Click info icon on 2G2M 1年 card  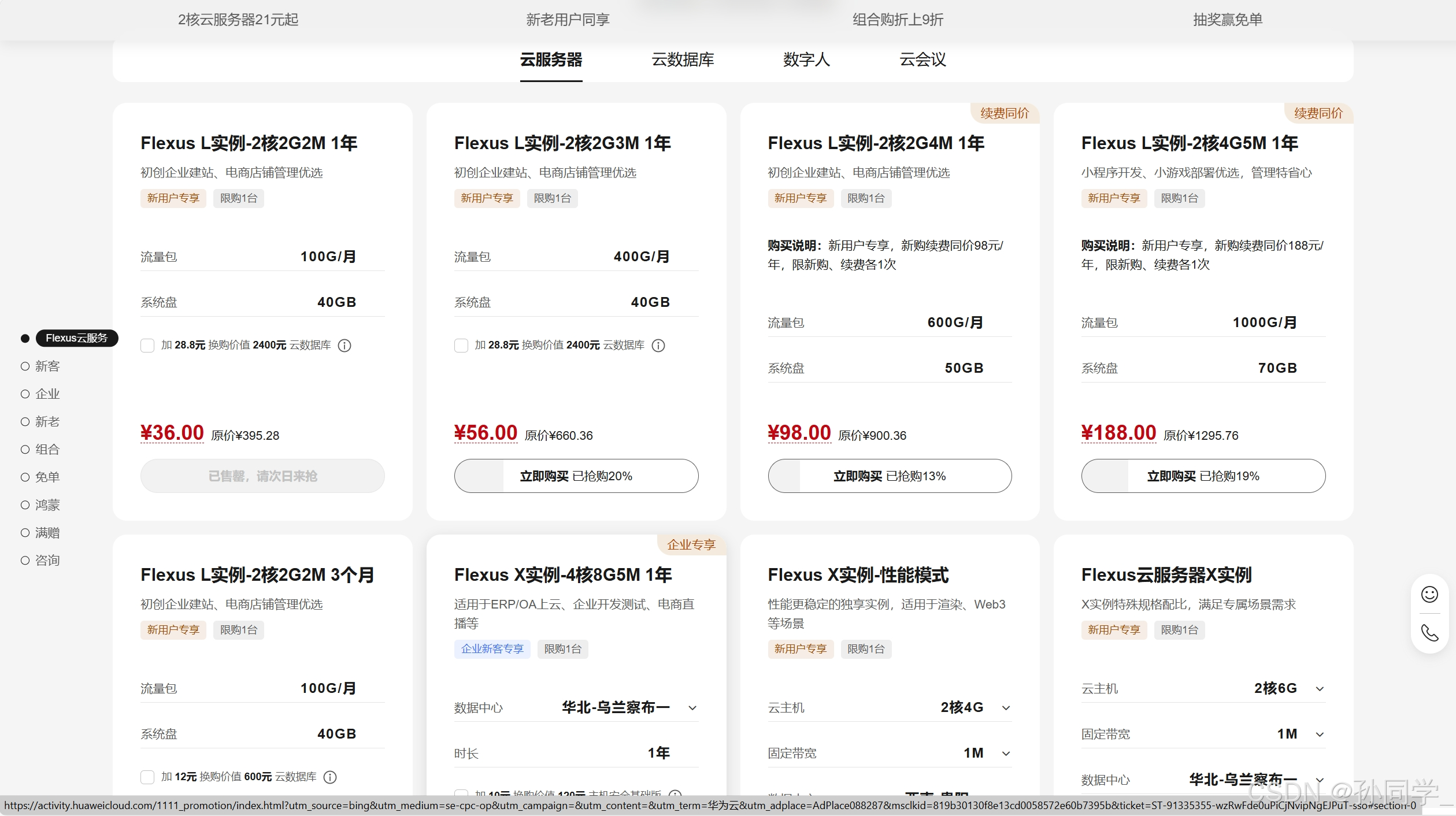pos(344,346)
